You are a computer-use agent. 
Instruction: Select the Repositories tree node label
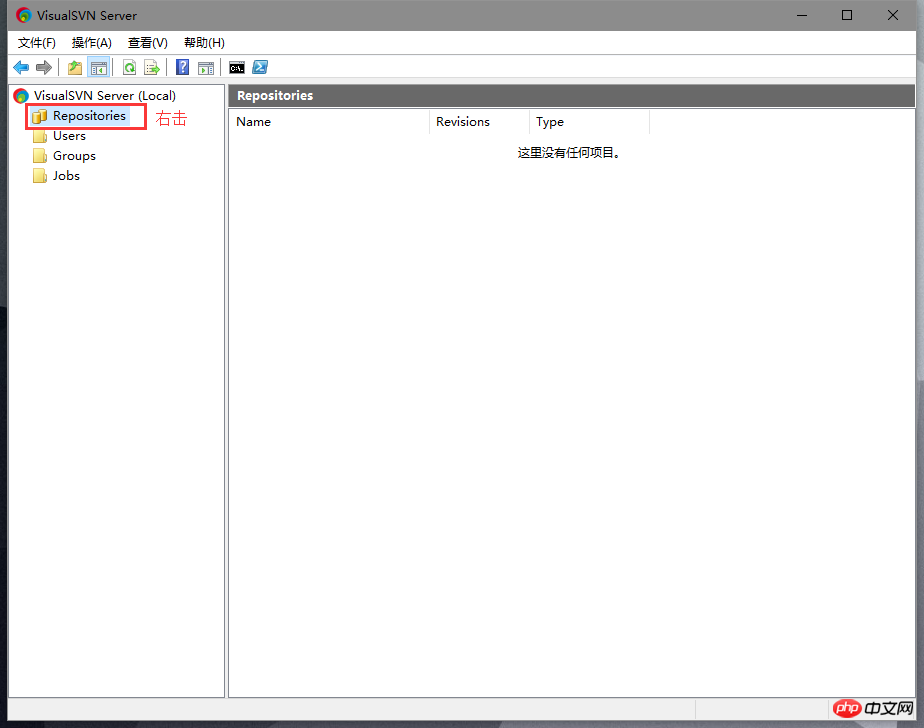point(90,116)
